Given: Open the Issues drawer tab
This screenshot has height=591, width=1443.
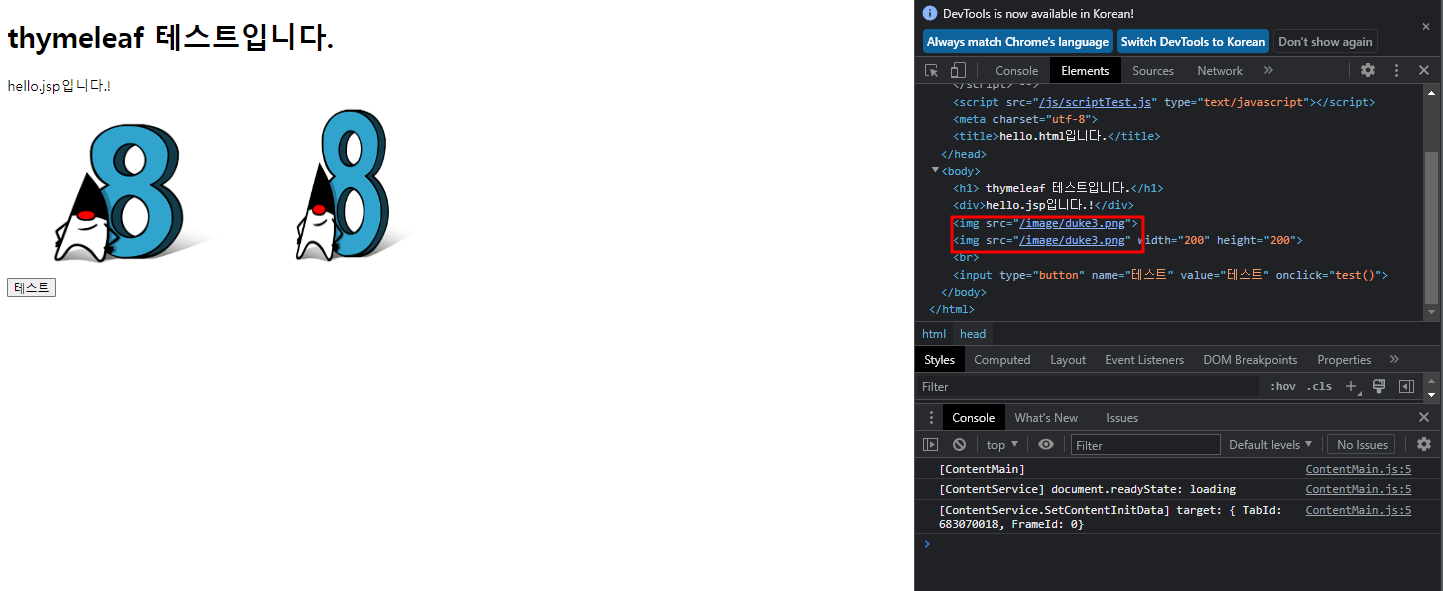Looking at the screenshot, I should click(1122, 417).
